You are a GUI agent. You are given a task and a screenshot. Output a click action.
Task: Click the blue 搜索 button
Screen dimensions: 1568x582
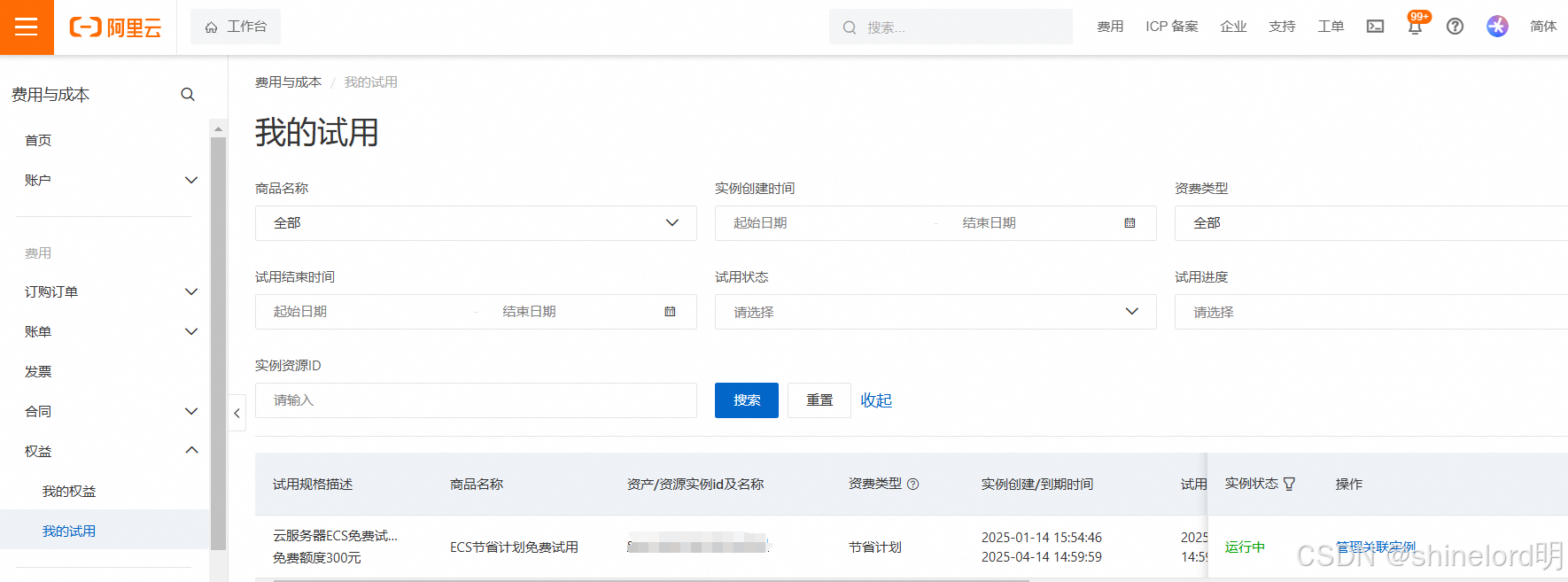(747, 400)
